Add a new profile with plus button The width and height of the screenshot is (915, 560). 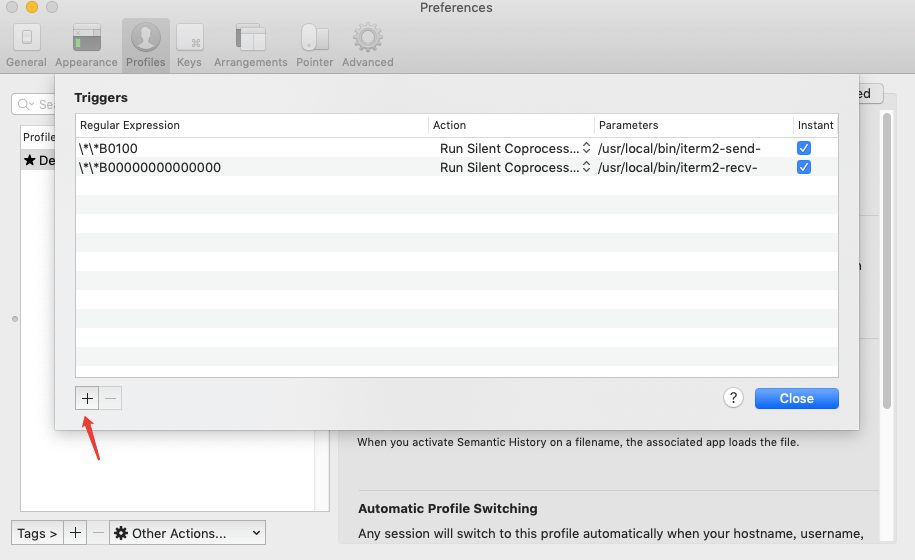coord(75,533)
